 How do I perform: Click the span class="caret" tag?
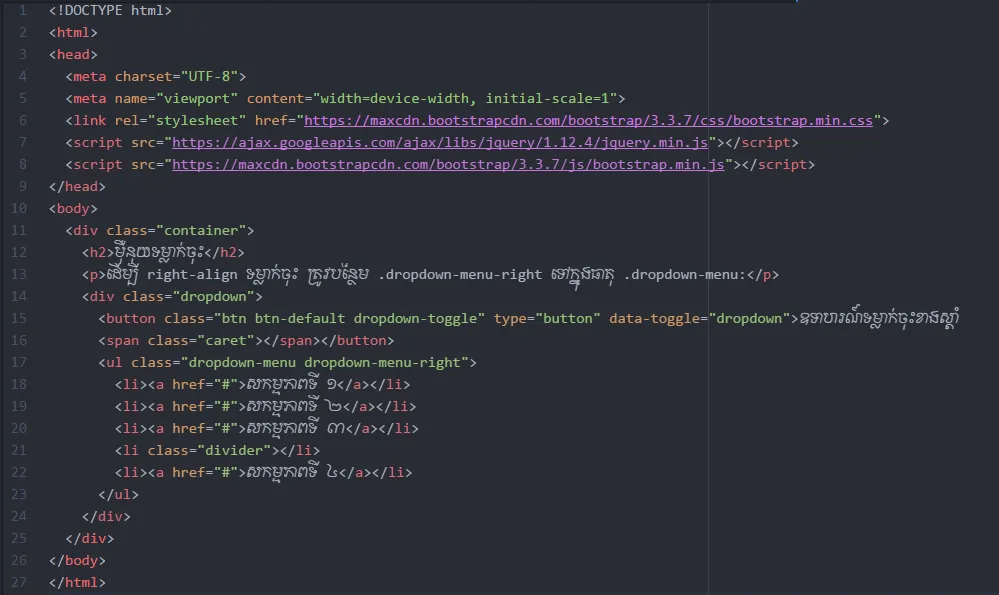[x=180, y=341]
